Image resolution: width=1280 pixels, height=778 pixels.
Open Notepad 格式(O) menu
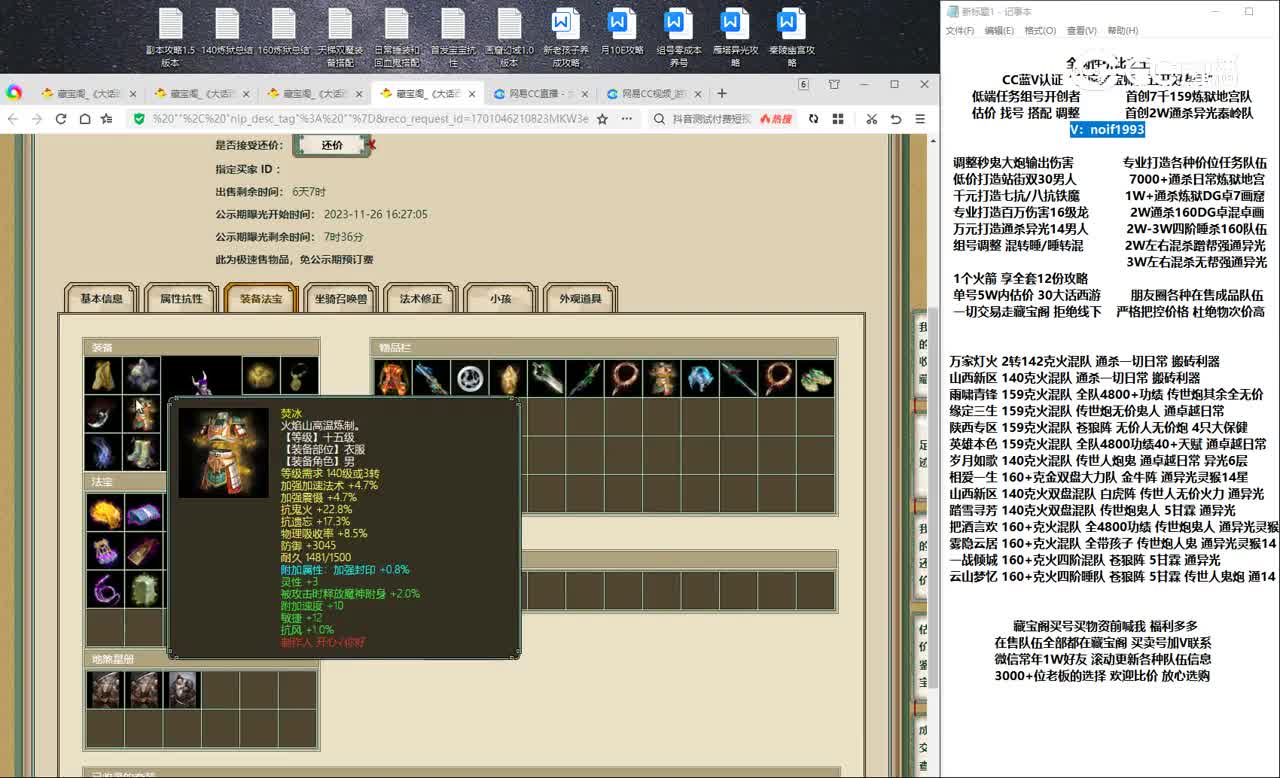point(1040,31)
